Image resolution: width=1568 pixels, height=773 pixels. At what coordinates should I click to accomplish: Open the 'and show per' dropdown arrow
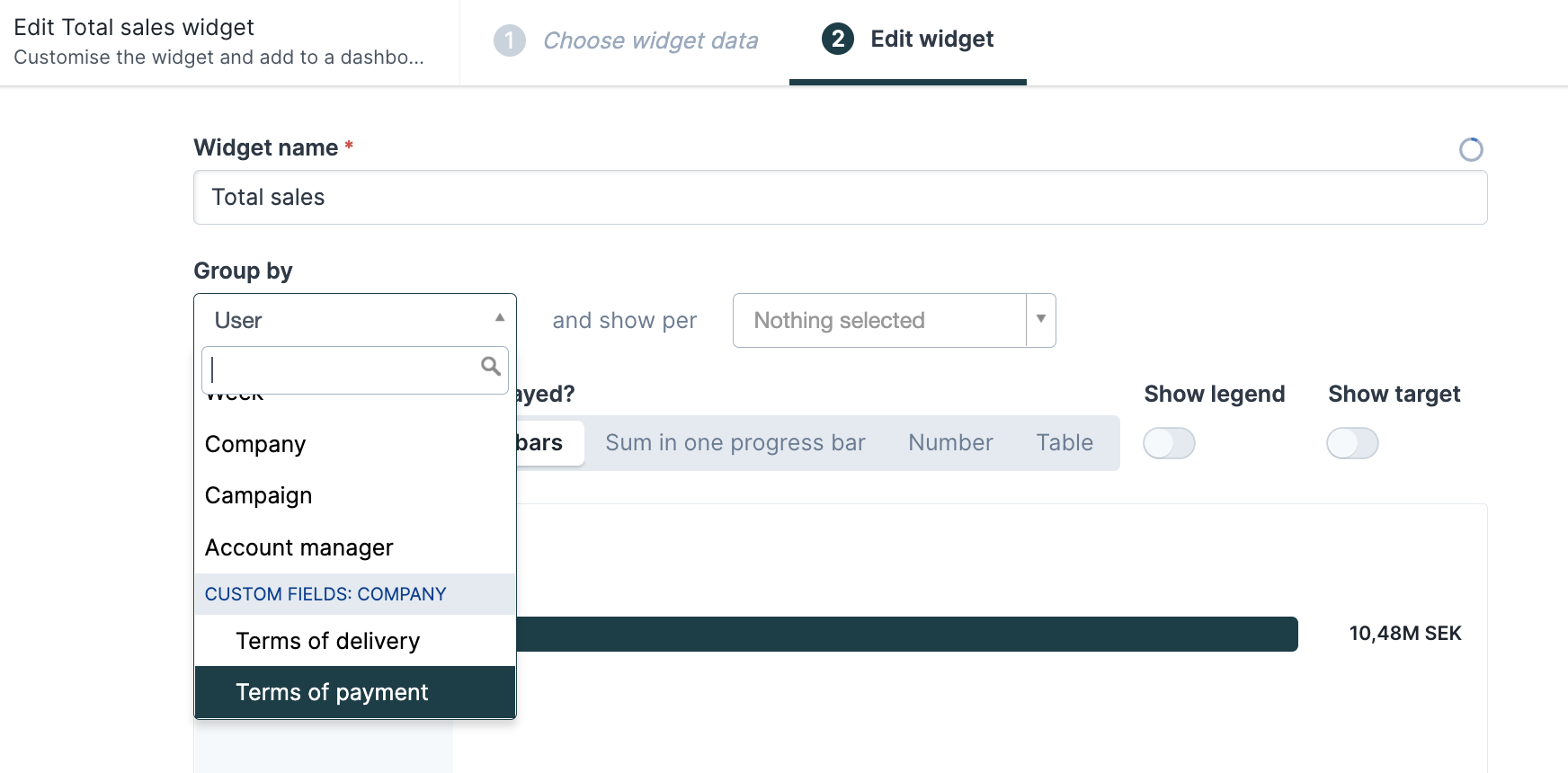pos(1041,320)
